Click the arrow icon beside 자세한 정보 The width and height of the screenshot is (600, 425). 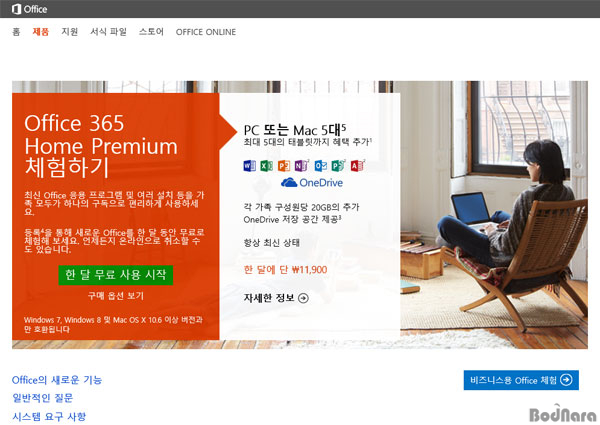303,298
